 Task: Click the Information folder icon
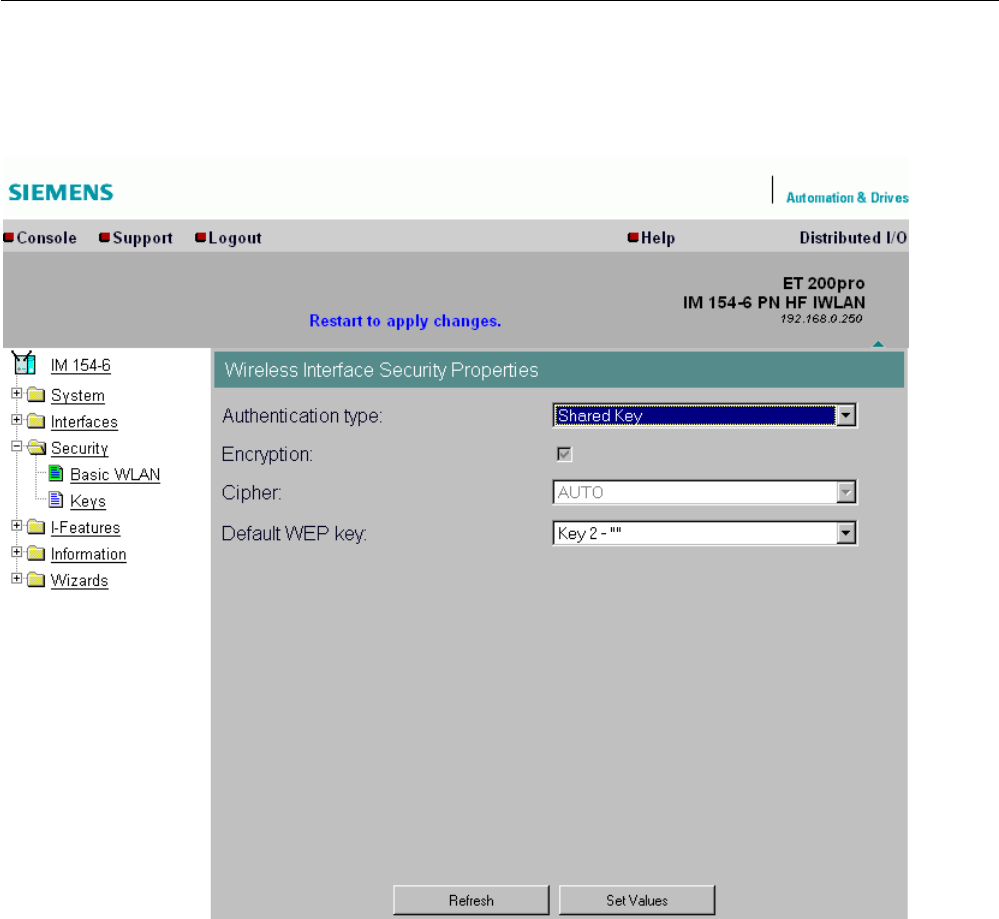(x=36, y=553)
